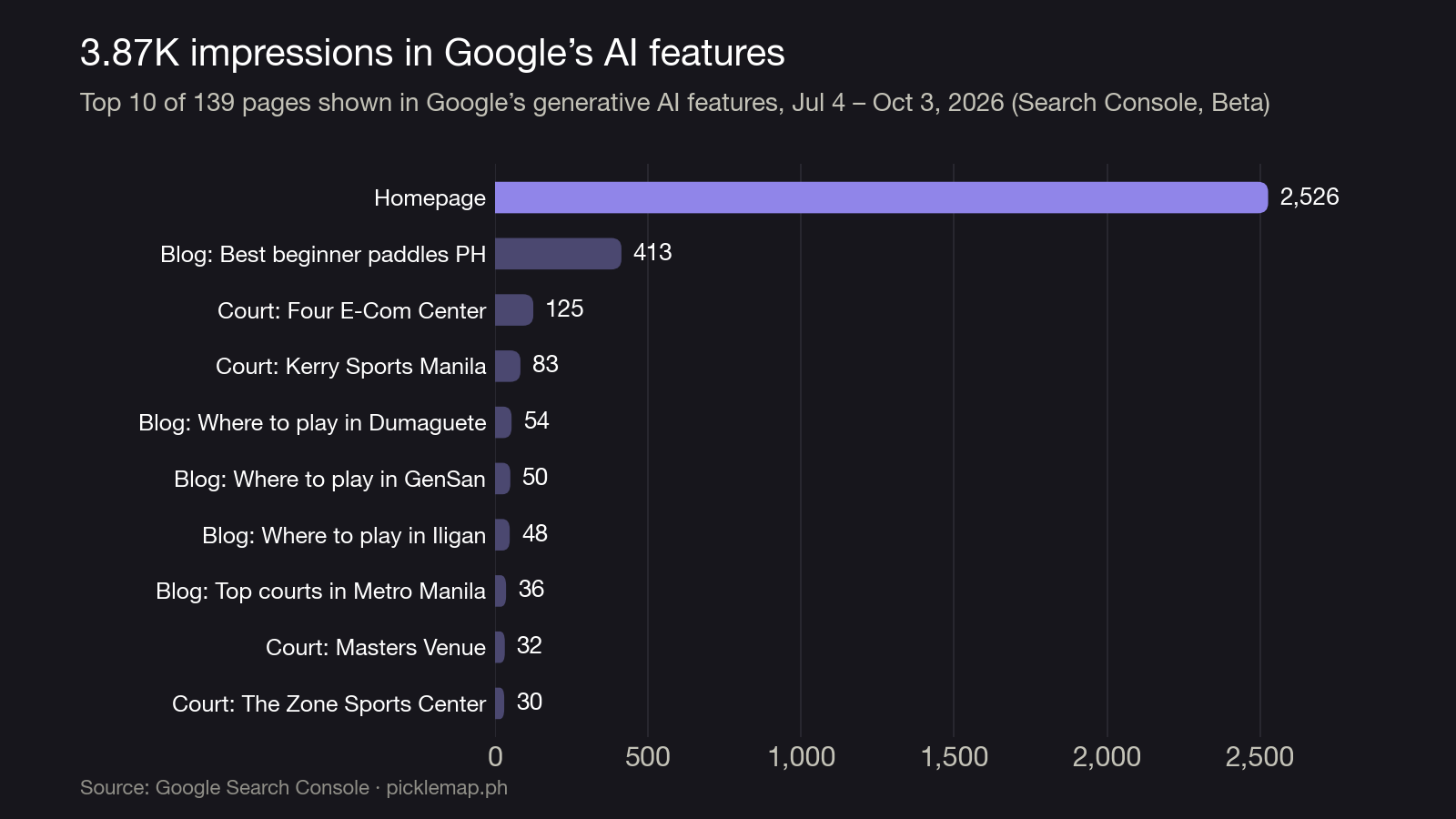
Task: Select the Top courts in Metro Manila bar
Action: pos(500,591)
